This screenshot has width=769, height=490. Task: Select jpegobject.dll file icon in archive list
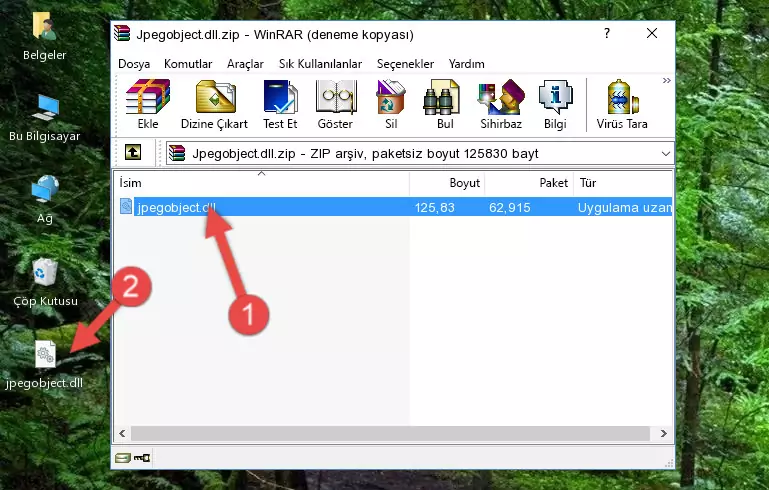(x=126, y=206)
